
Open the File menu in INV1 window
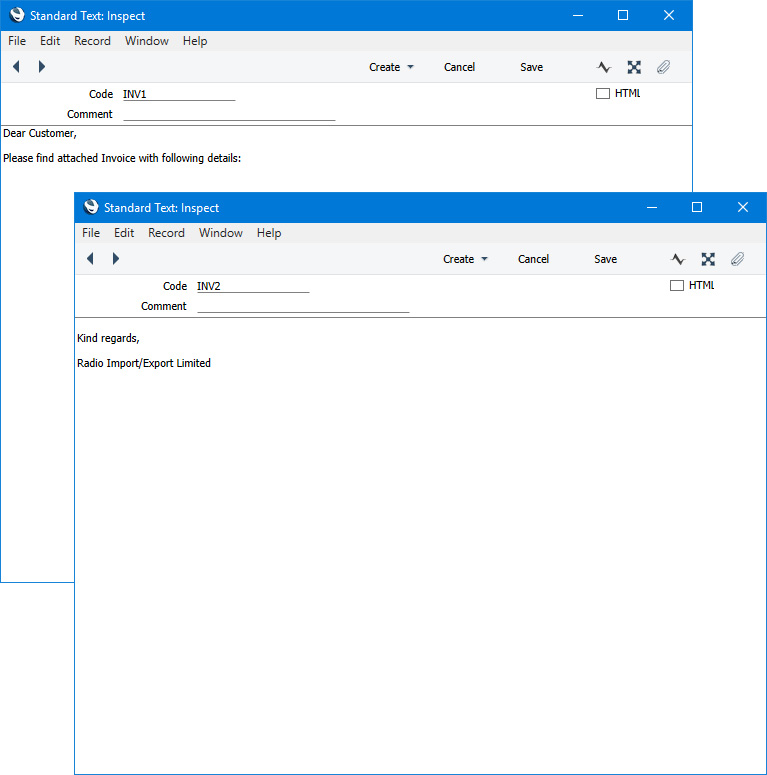pyautogui.click(x=17, y=41)
